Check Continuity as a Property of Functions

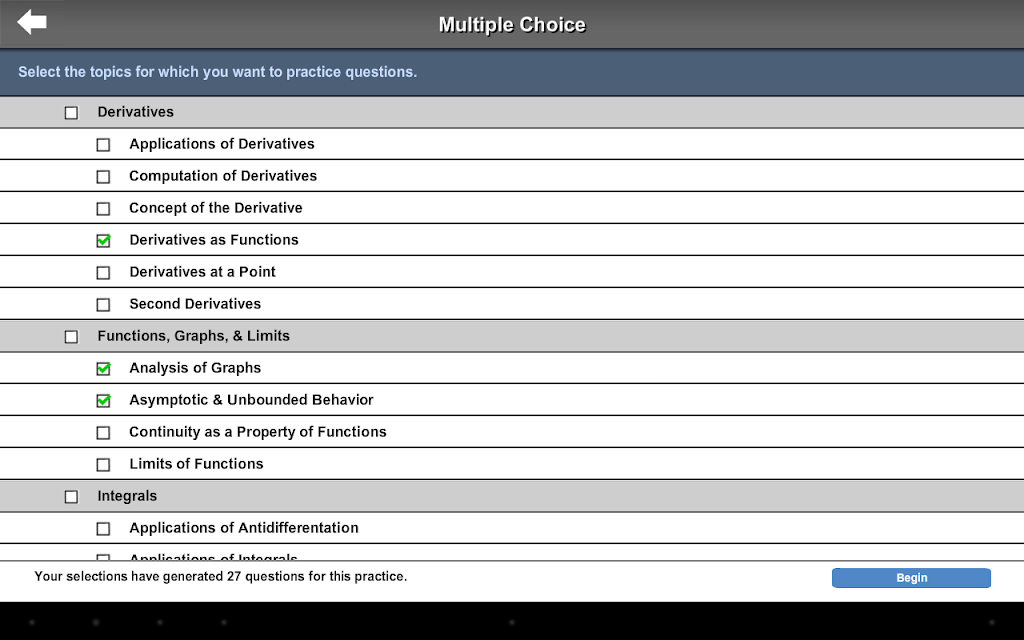click(x=103, y=433)
